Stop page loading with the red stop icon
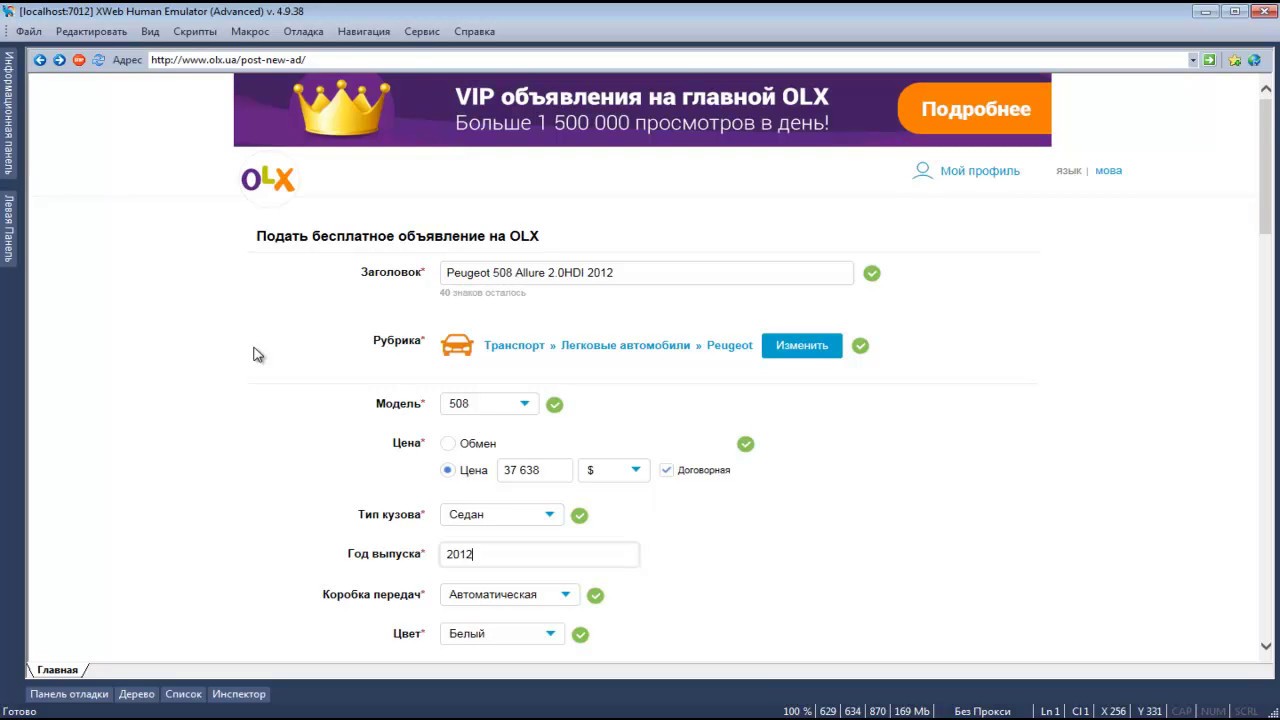 (79, 60)
